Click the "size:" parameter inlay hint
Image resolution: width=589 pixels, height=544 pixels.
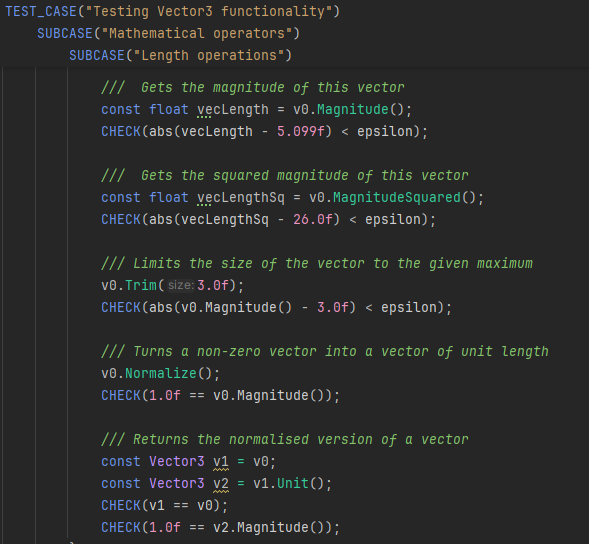(181, 286)
